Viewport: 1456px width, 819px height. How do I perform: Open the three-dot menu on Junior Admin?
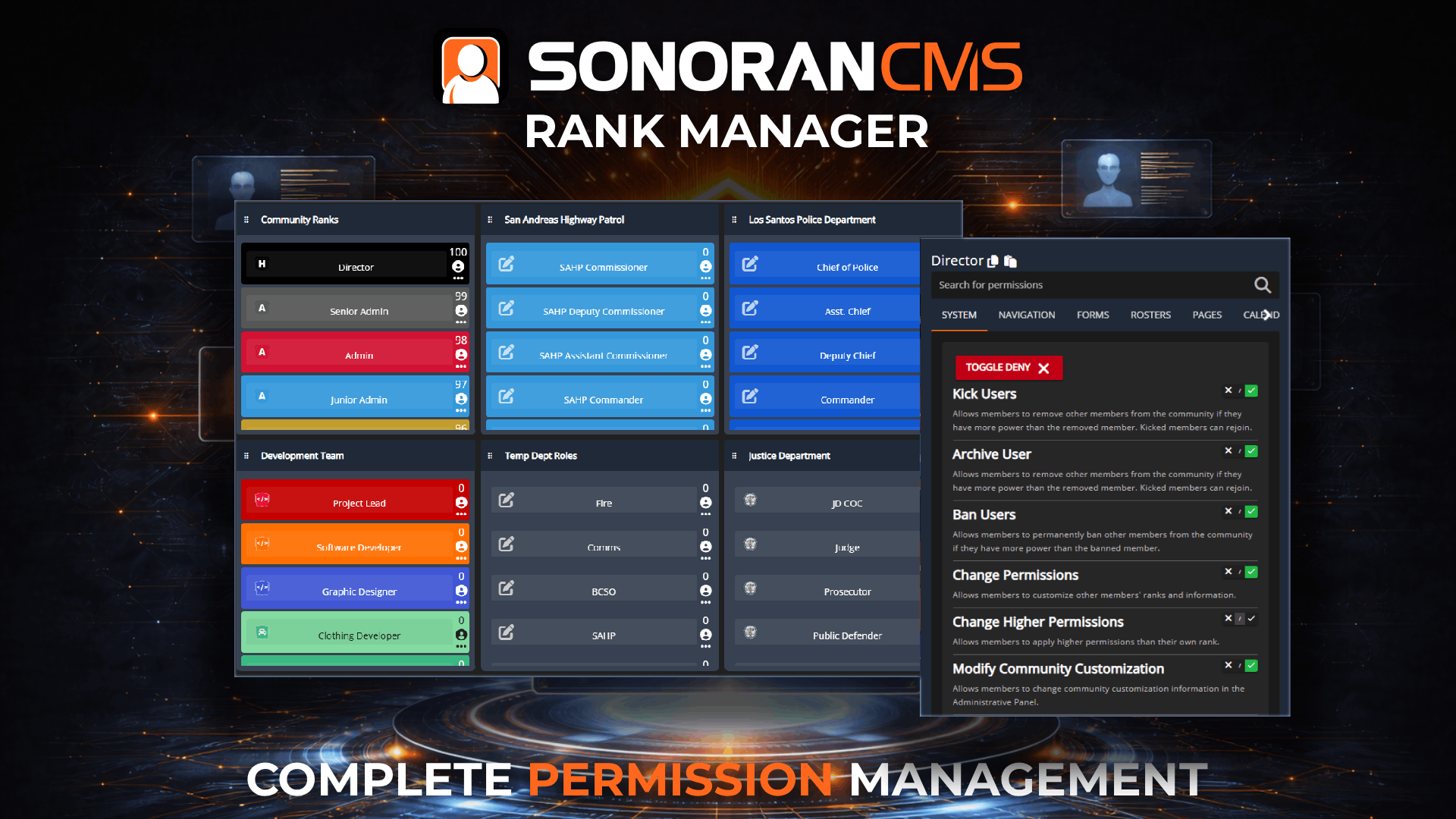(461, 410)
